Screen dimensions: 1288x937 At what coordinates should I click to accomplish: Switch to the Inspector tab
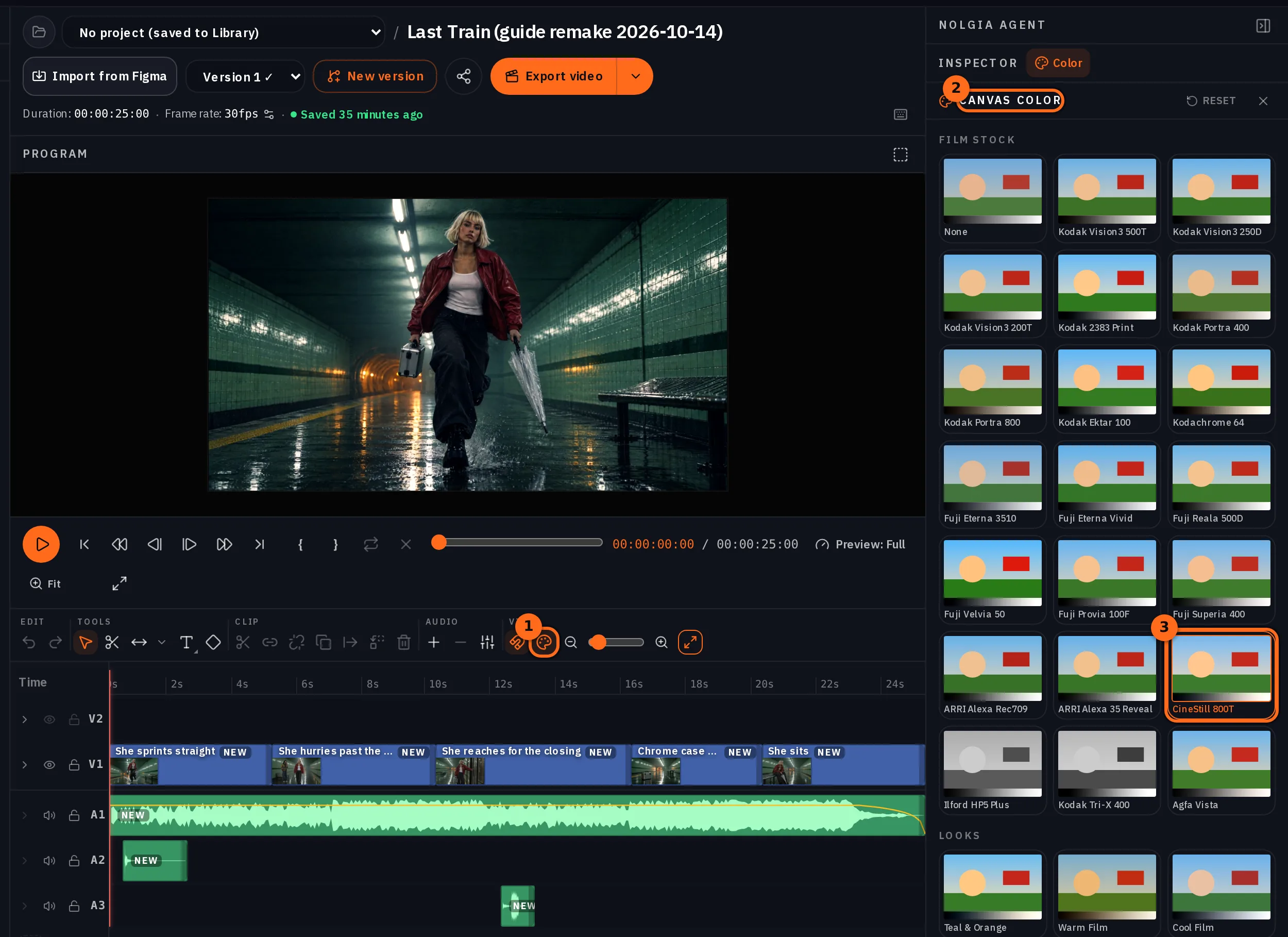pos(977,63)
